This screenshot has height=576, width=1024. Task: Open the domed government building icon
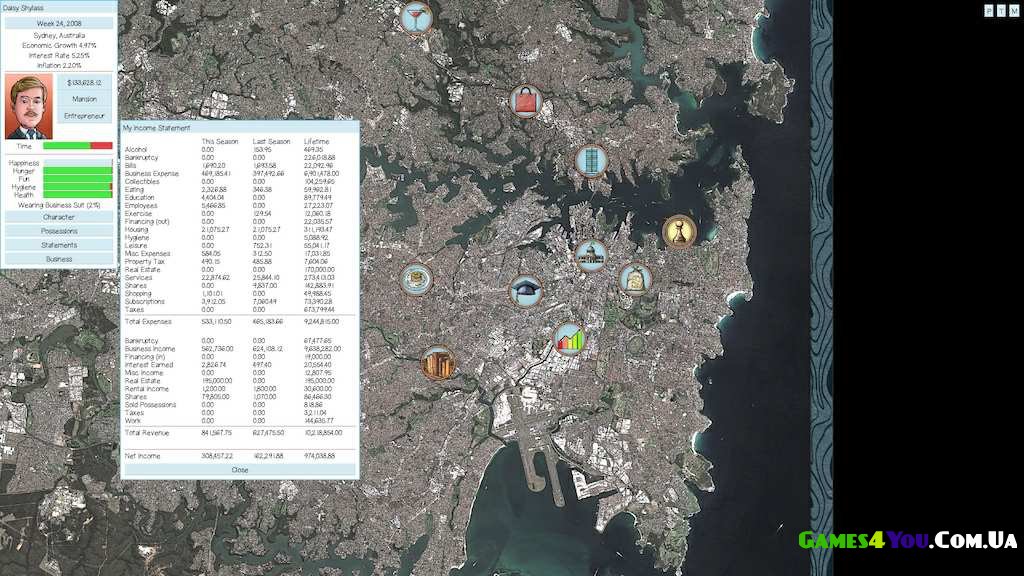591,256
